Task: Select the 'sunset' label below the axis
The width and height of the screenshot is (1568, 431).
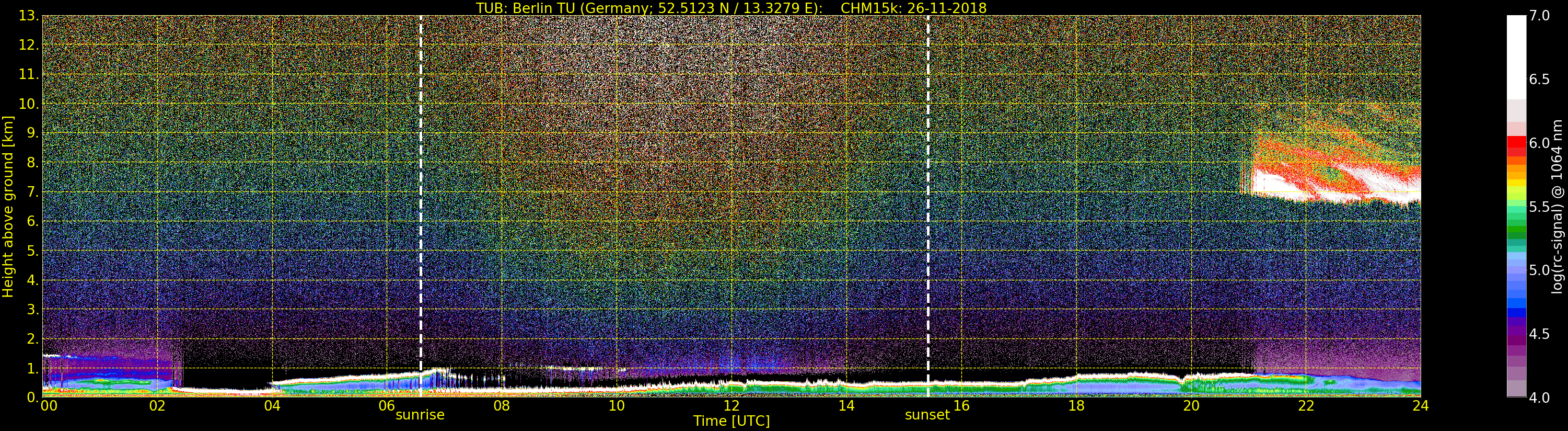Action: tap(927, 415)
